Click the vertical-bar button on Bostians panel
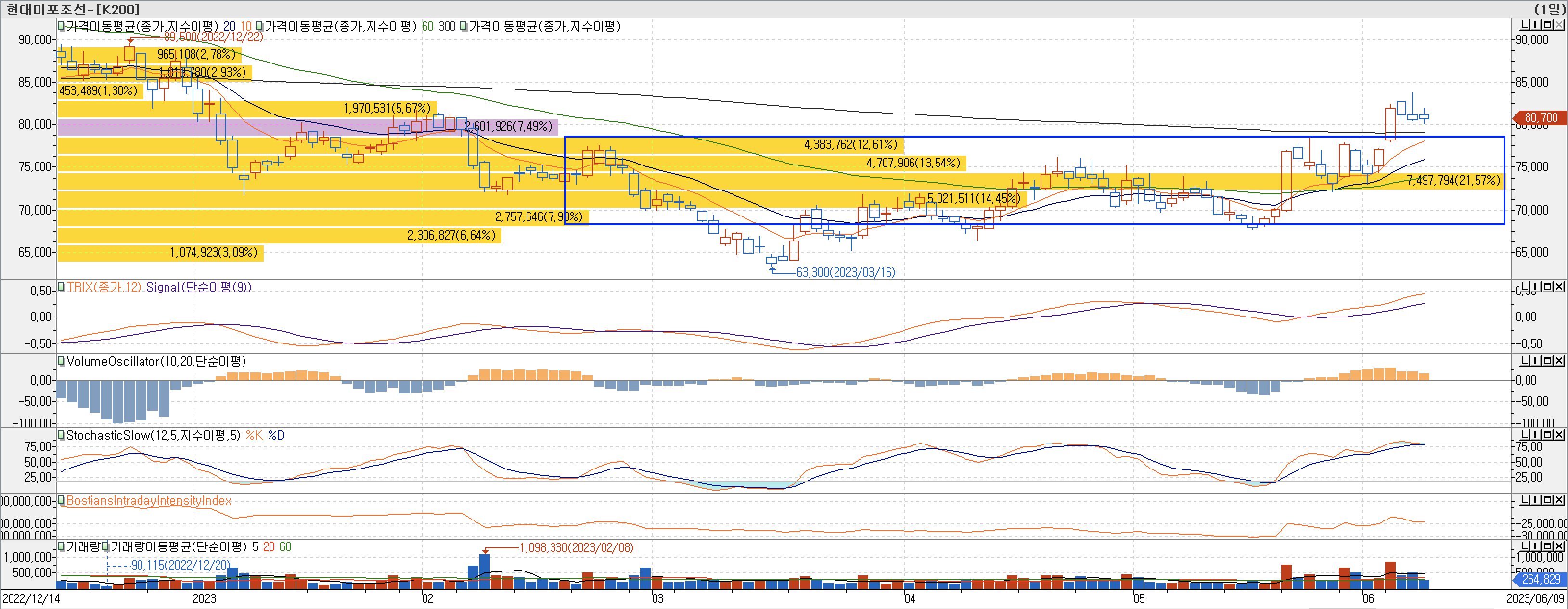Screen dimensions: 1568x609 (x=1536, y=500)
